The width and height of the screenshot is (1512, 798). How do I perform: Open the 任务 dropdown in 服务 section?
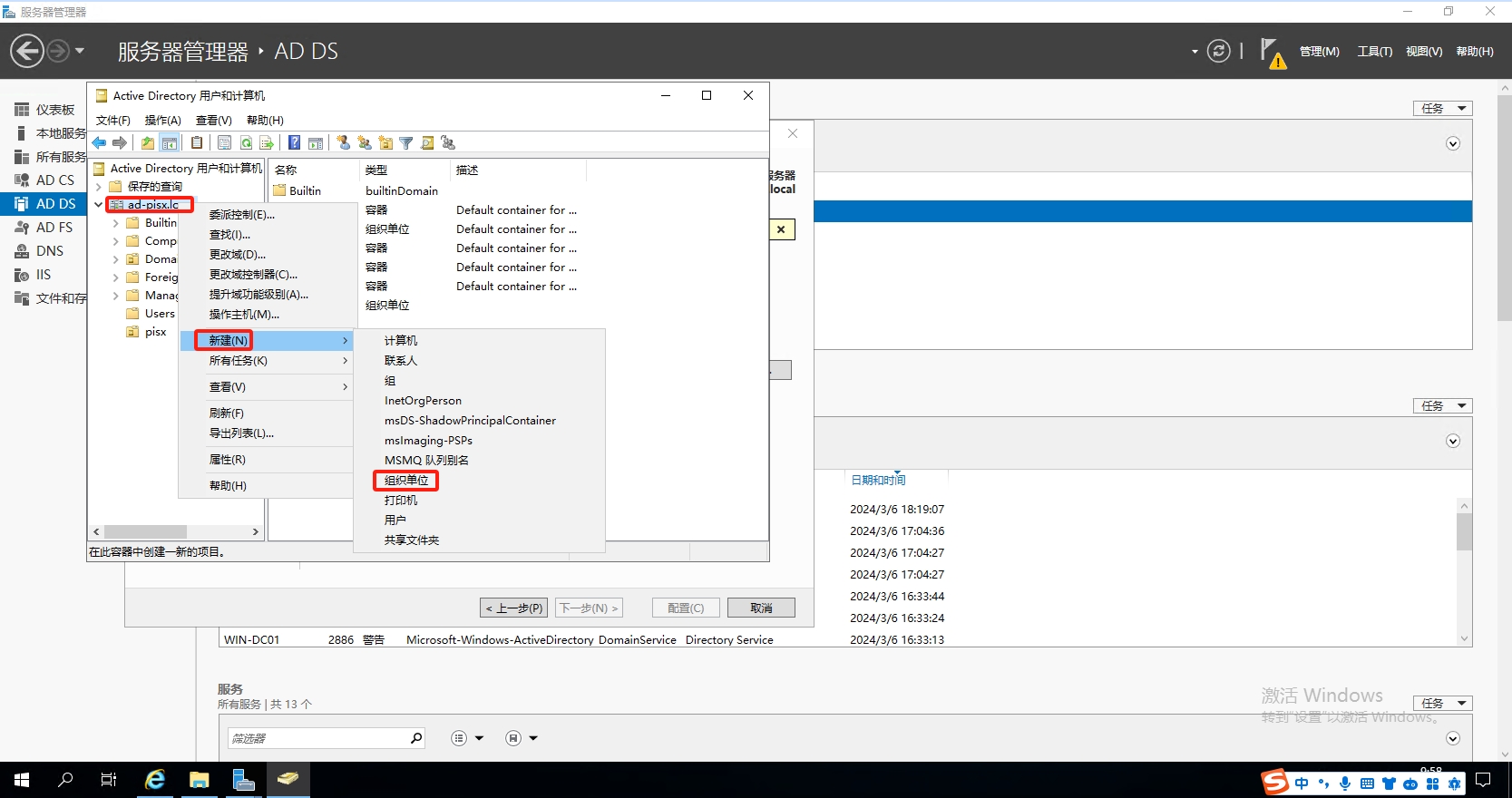point(1442,703)
